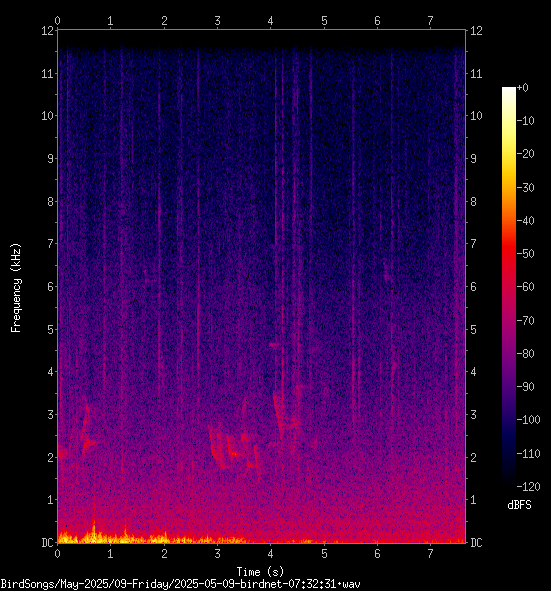Click the Frequency (kHz) axis label
The height and width of the screenshot is (591, 551).
[16, 288]
